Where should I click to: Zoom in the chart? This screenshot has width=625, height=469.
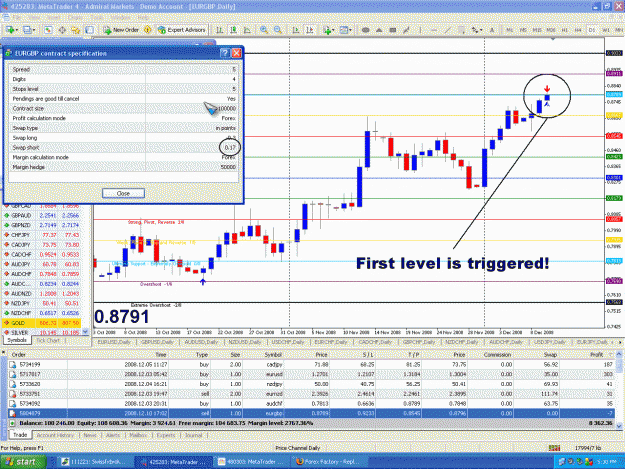point(264,30)
